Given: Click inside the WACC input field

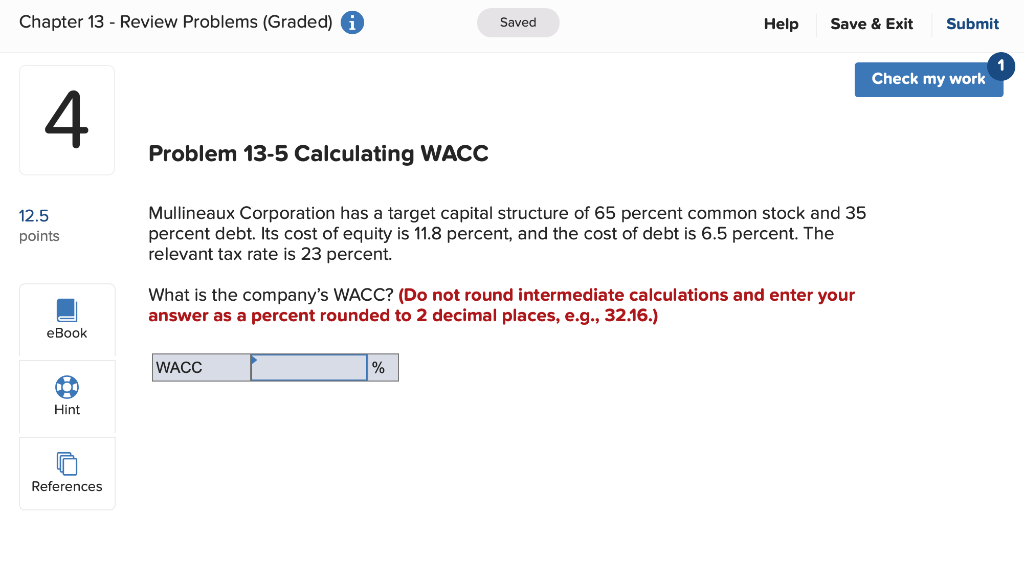Looking at the screenshot, I should [308, 367].
